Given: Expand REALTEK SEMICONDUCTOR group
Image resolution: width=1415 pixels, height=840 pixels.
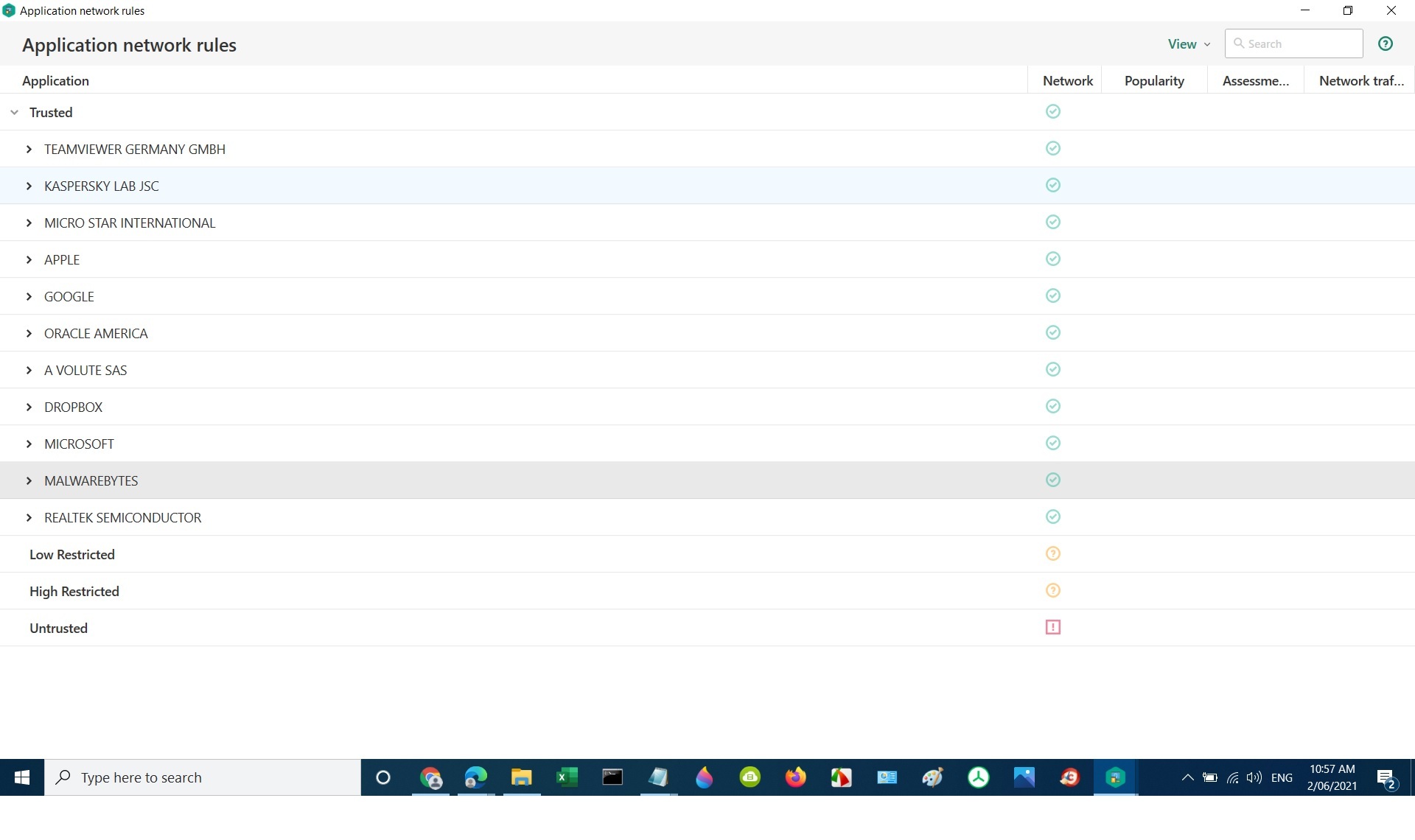Looking at the screenshot, I should click(29, 517).
